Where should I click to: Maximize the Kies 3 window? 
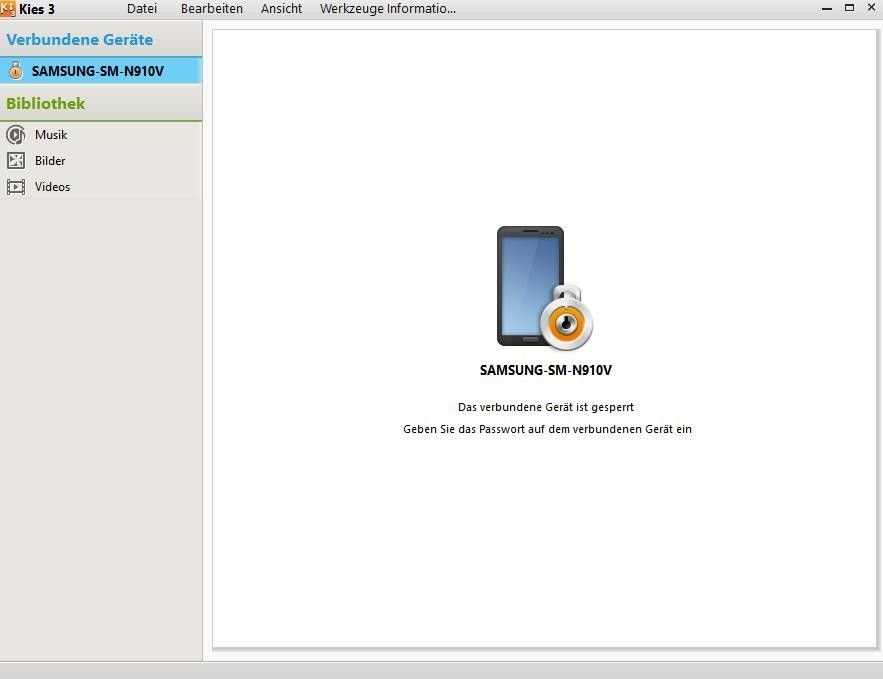click(849, 8)
